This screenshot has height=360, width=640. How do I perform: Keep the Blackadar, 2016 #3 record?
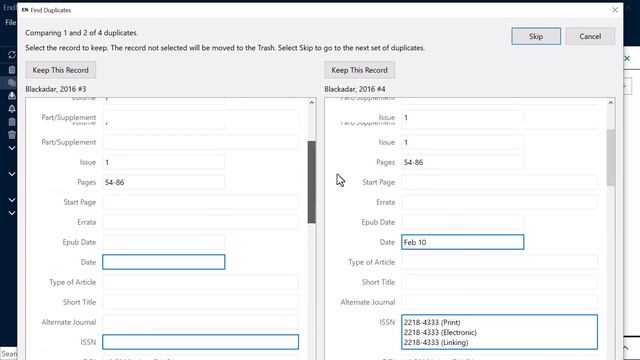click(x=60, y=70)
